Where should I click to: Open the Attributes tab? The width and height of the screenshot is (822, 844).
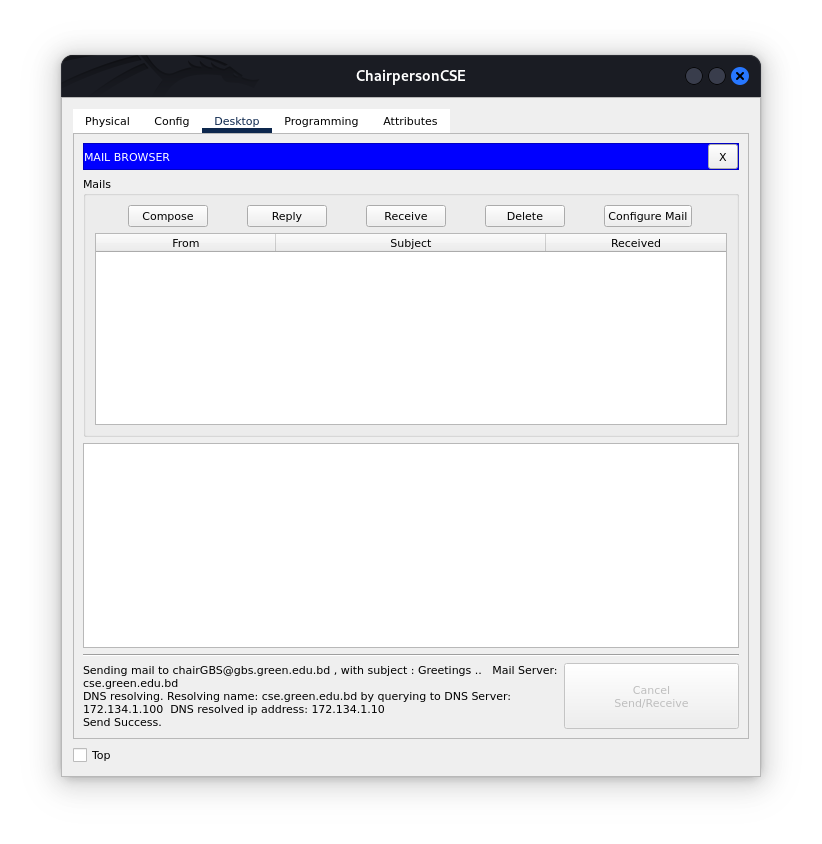pyautogui.click(x=410, y=121)
